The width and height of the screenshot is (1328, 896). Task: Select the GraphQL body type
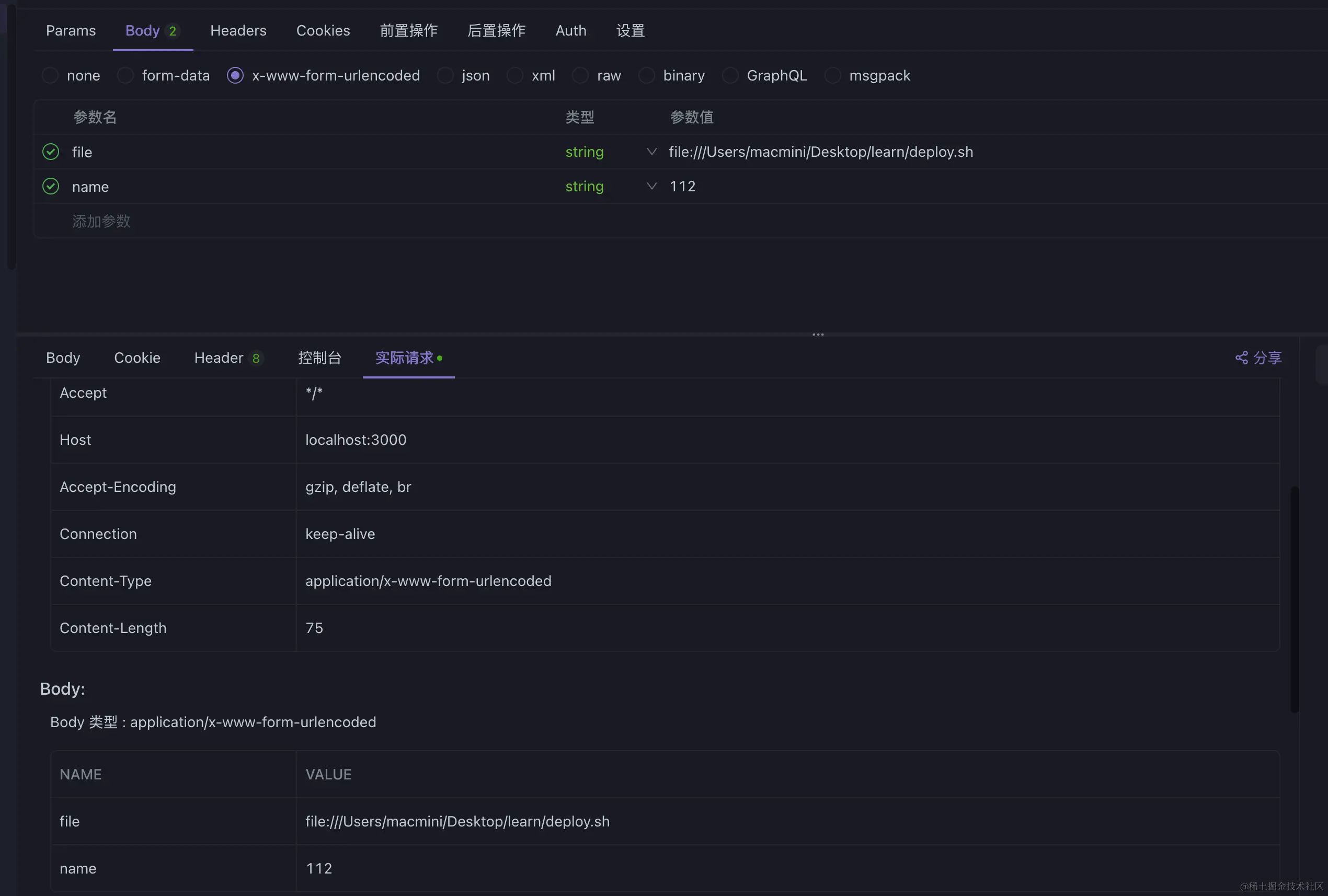730,75
